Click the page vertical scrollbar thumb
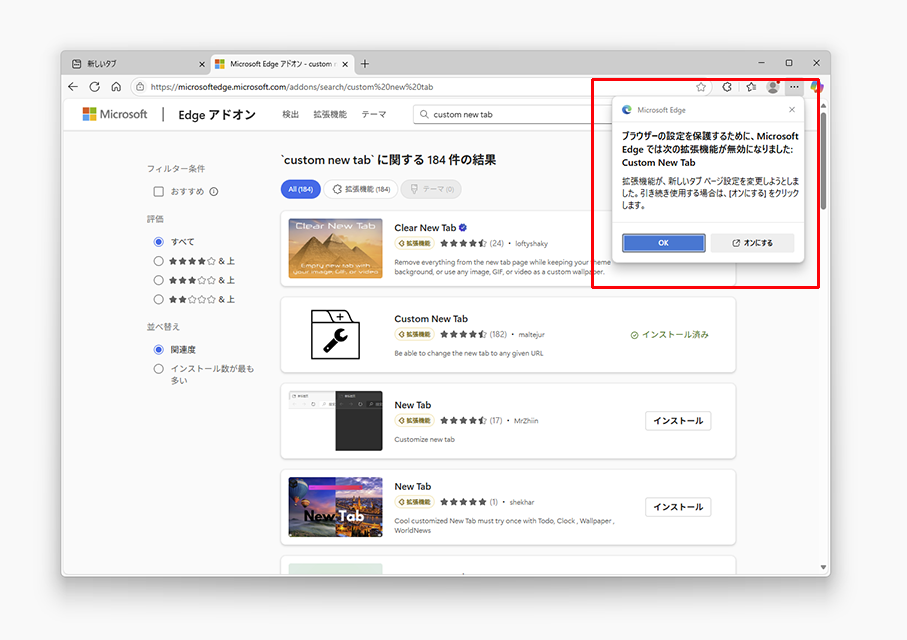907x640 pixels. (823, 160)
